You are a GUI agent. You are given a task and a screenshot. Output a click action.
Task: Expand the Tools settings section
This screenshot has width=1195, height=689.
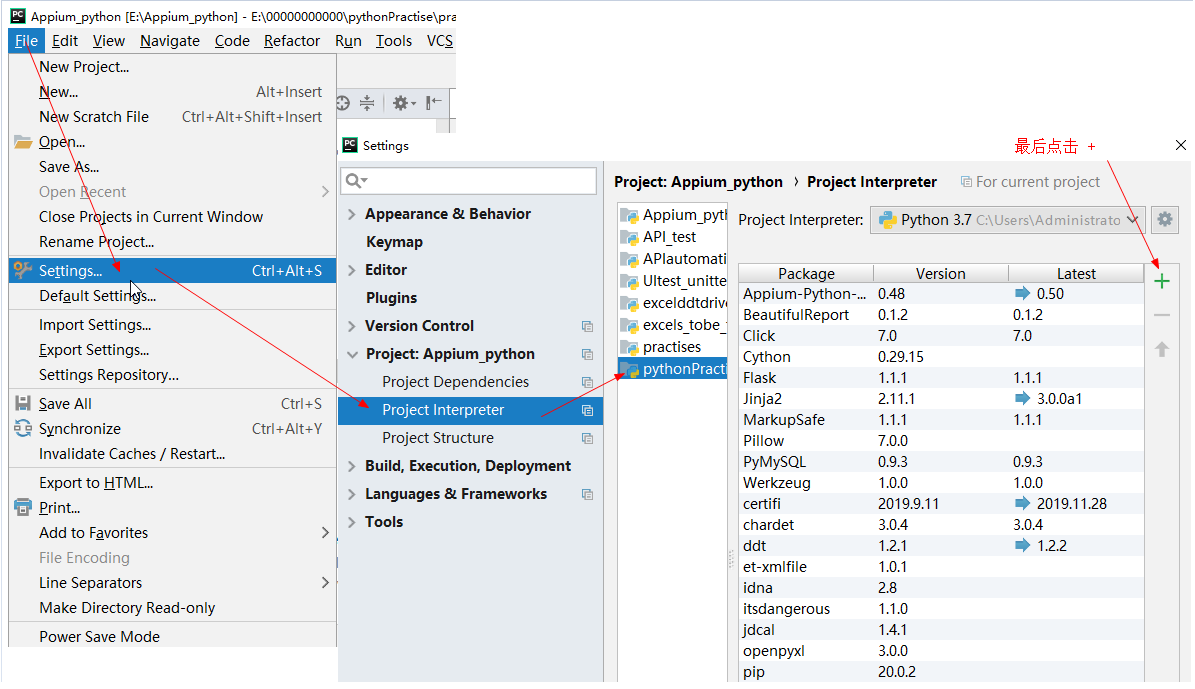[351, 522]
